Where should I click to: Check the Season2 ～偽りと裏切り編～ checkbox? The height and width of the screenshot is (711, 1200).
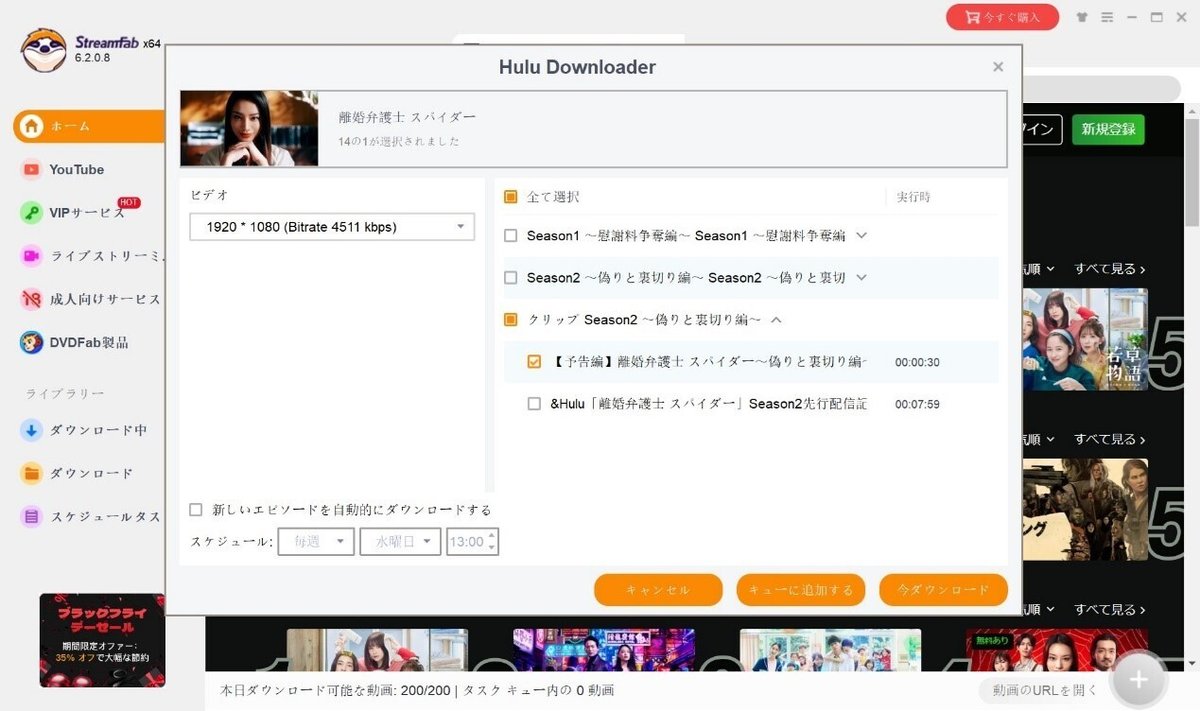tap(511, 278)
